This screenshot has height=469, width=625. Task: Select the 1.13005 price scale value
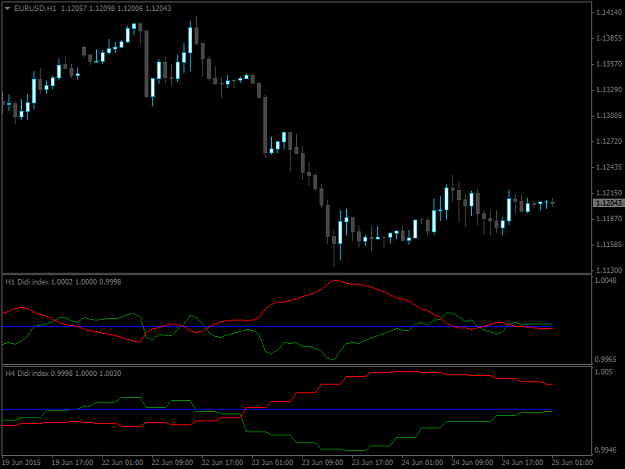point(609,116)
